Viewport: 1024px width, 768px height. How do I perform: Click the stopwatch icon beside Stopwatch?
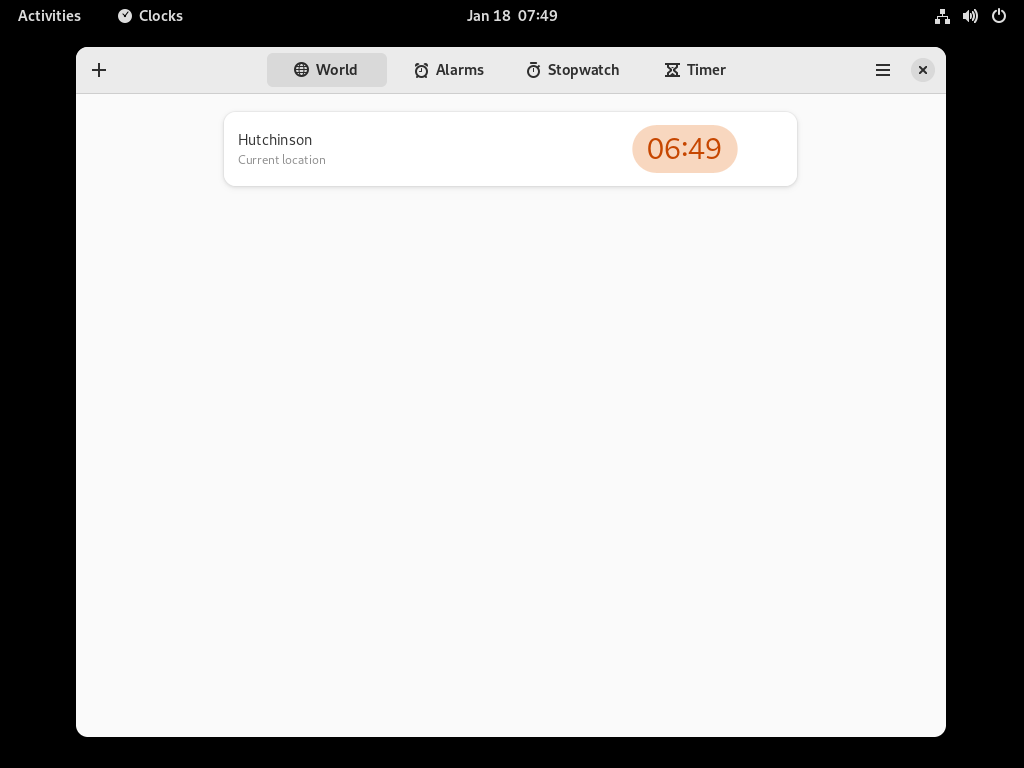click(534, 70)
